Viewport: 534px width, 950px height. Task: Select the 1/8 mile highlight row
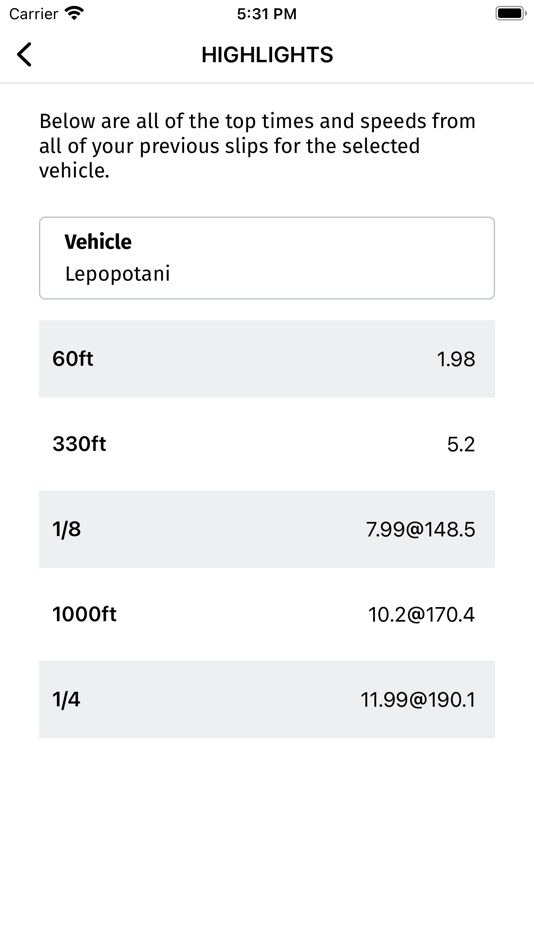click(x=267, y=529)
